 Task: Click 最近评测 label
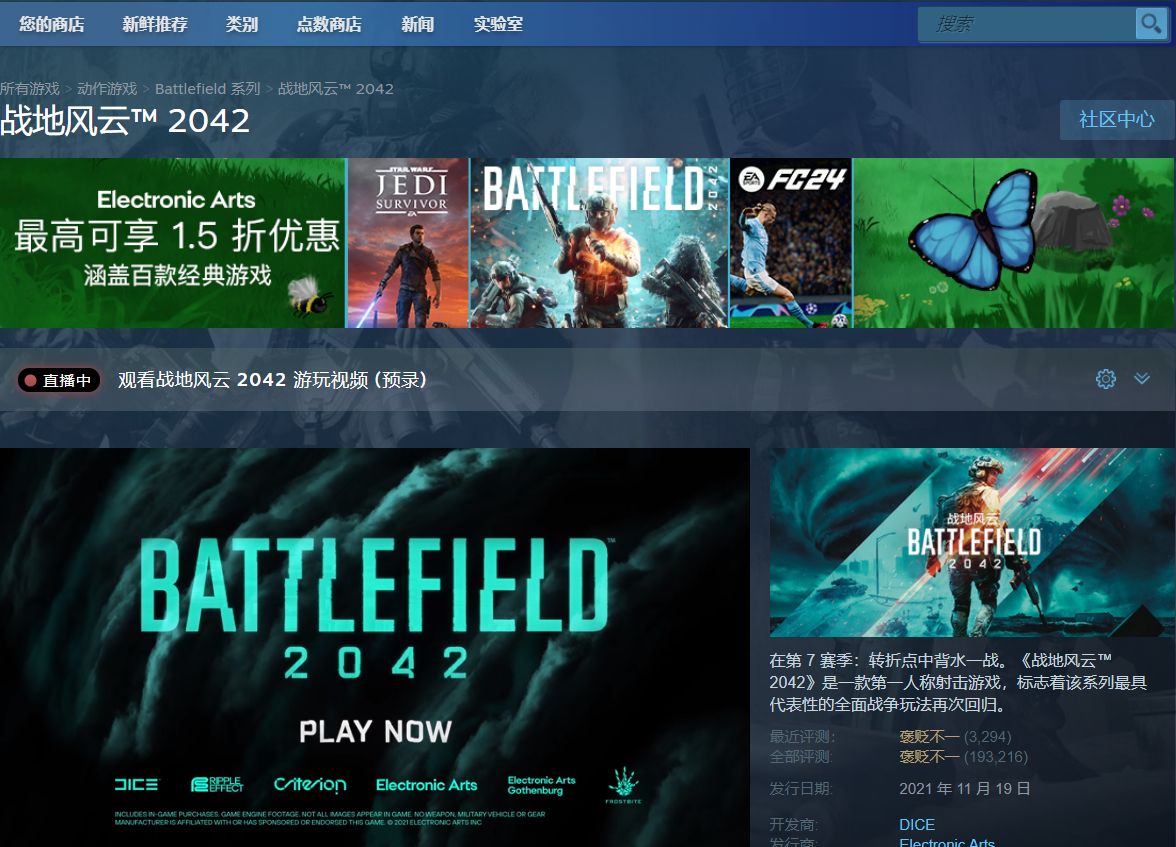[x=802, y=737]
